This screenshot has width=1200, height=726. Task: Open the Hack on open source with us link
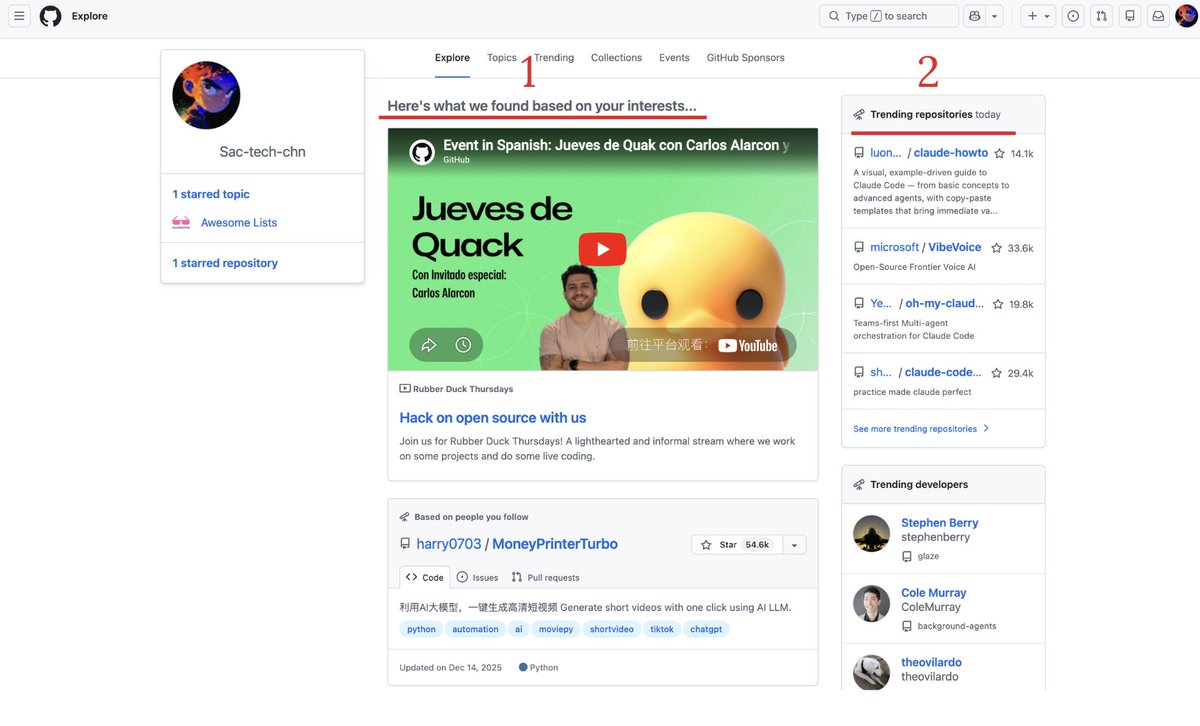[x=493, y=418]
